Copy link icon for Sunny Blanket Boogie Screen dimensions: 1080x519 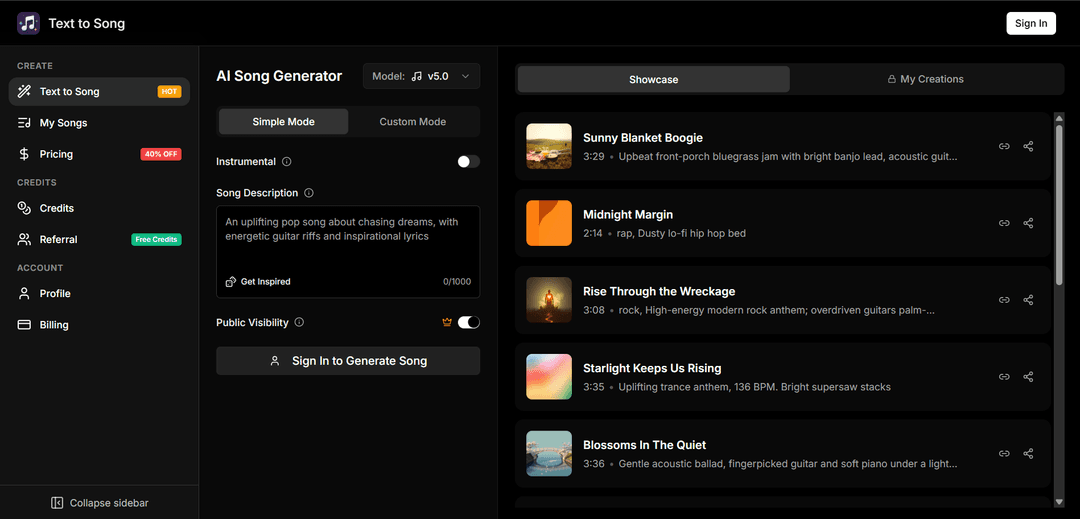(1004, 146)
